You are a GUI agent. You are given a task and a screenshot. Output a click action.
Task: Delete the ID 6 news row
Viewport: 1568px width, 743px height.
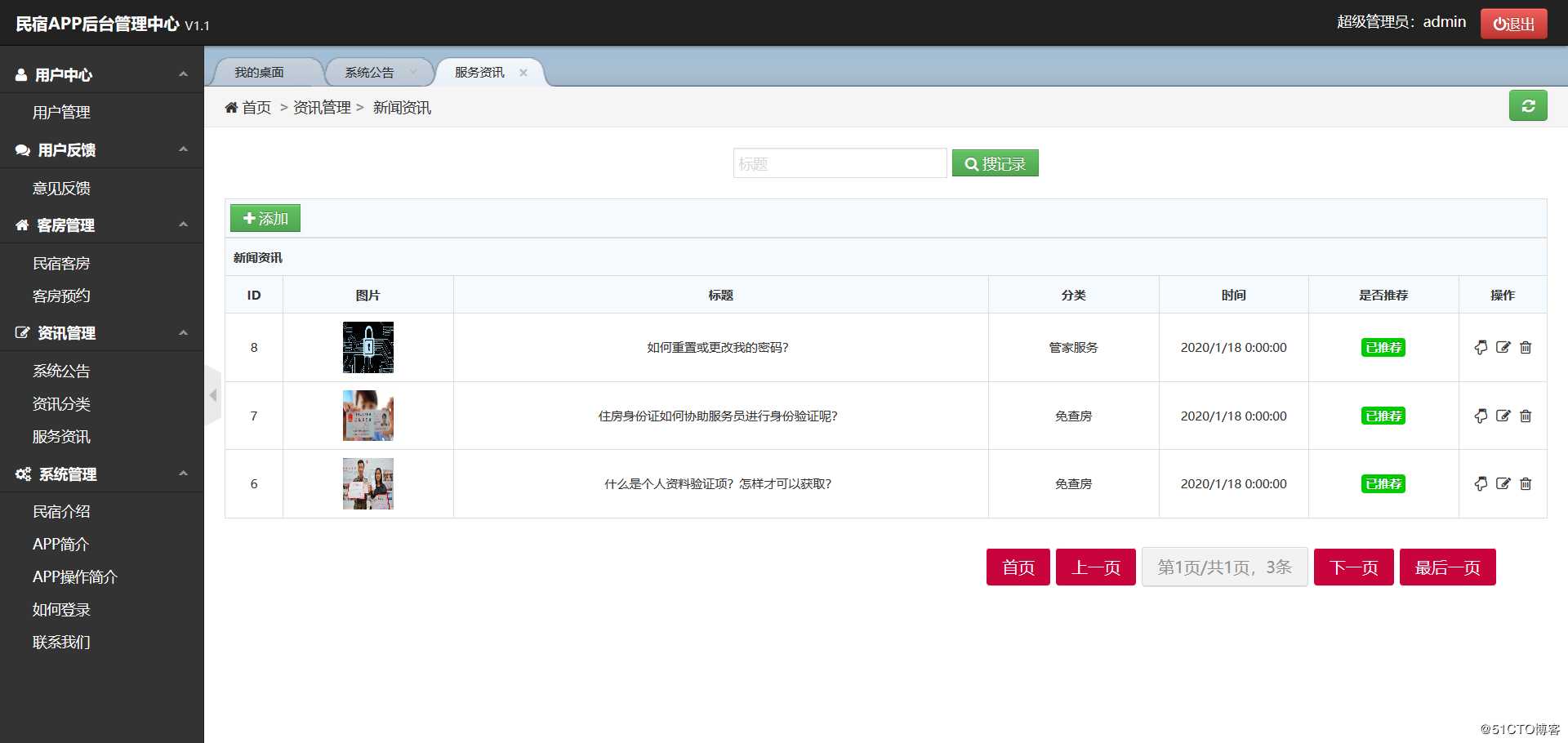pos(1526,484)
